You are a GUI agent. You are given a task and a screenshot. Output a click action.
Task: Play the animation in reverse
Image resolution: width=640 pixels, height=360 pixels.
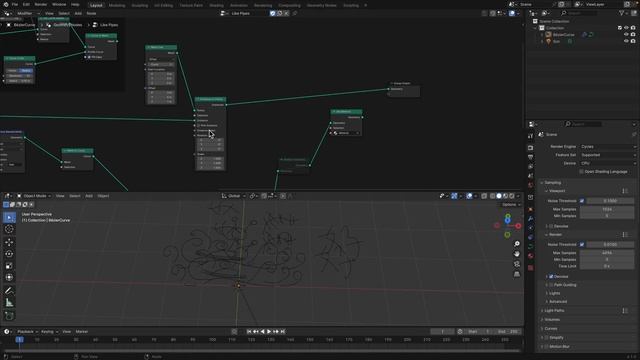(x=262, y=331)
